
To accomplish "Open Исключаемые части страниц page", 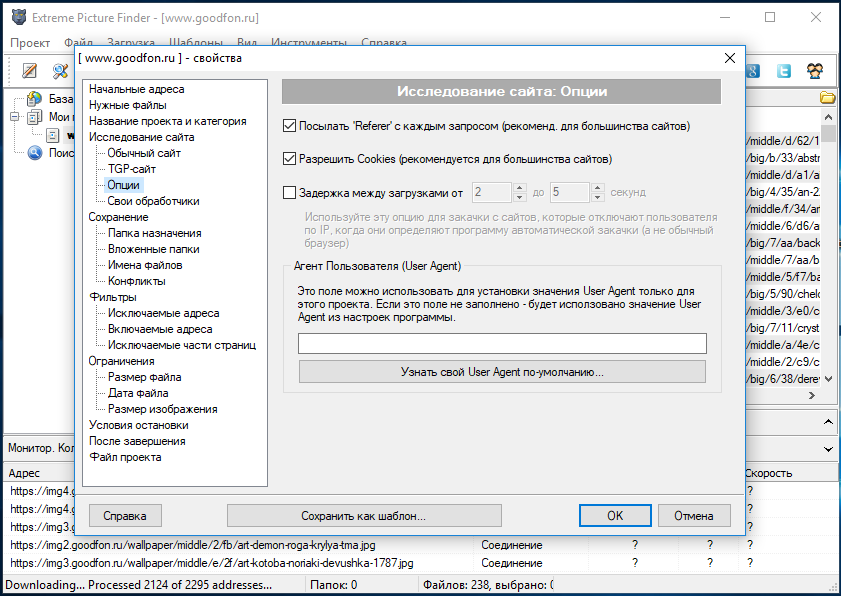I will [182, 345].
